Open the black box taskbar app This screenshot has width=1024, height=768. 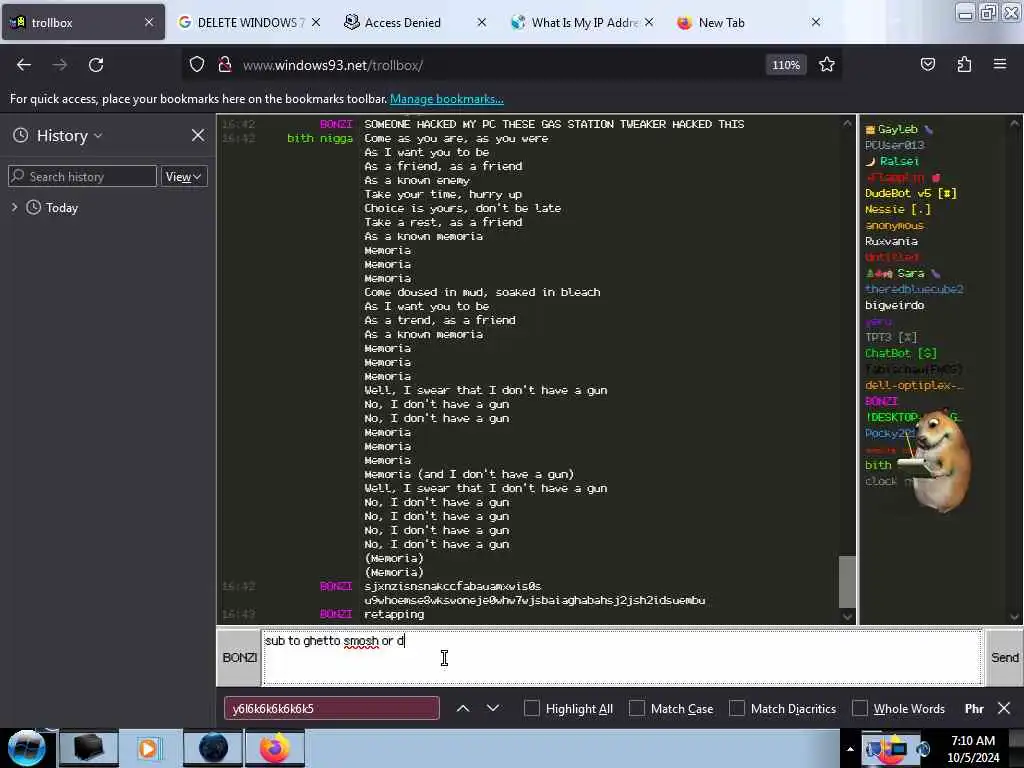pos(88,748)
